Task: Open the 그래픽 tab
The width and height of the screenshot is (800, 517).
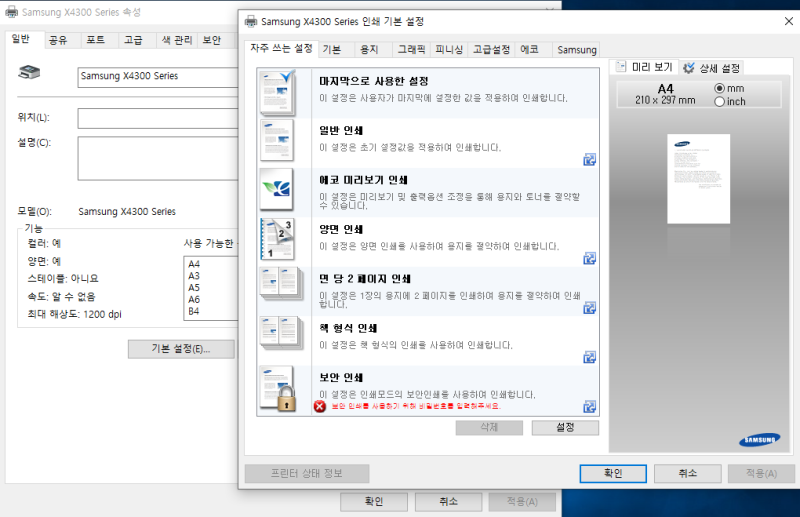Action: point(411,50)
